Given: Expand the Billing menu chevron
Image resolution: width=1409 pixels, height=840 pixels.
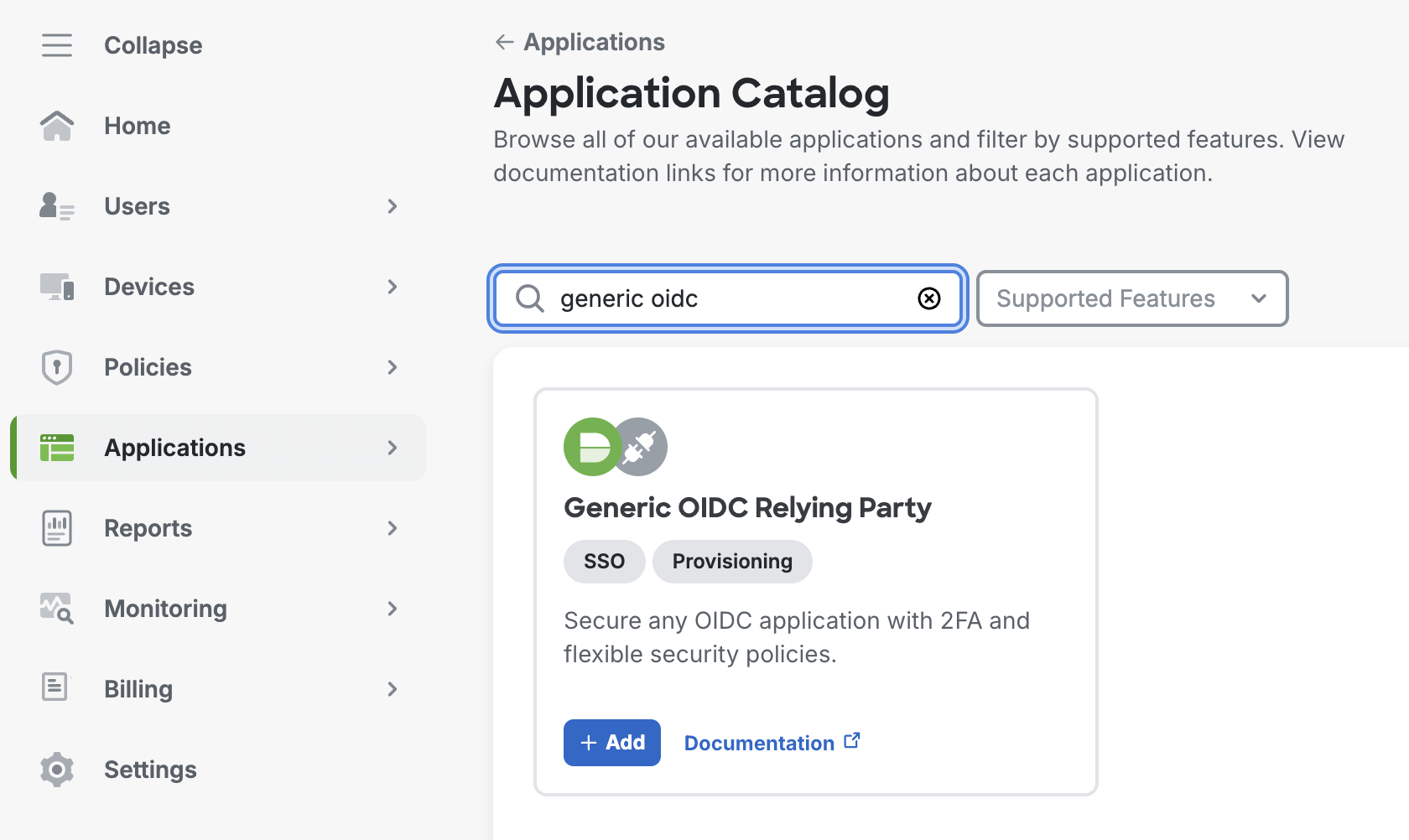Looking at the screenshot, I should click(x=393, y=689).
